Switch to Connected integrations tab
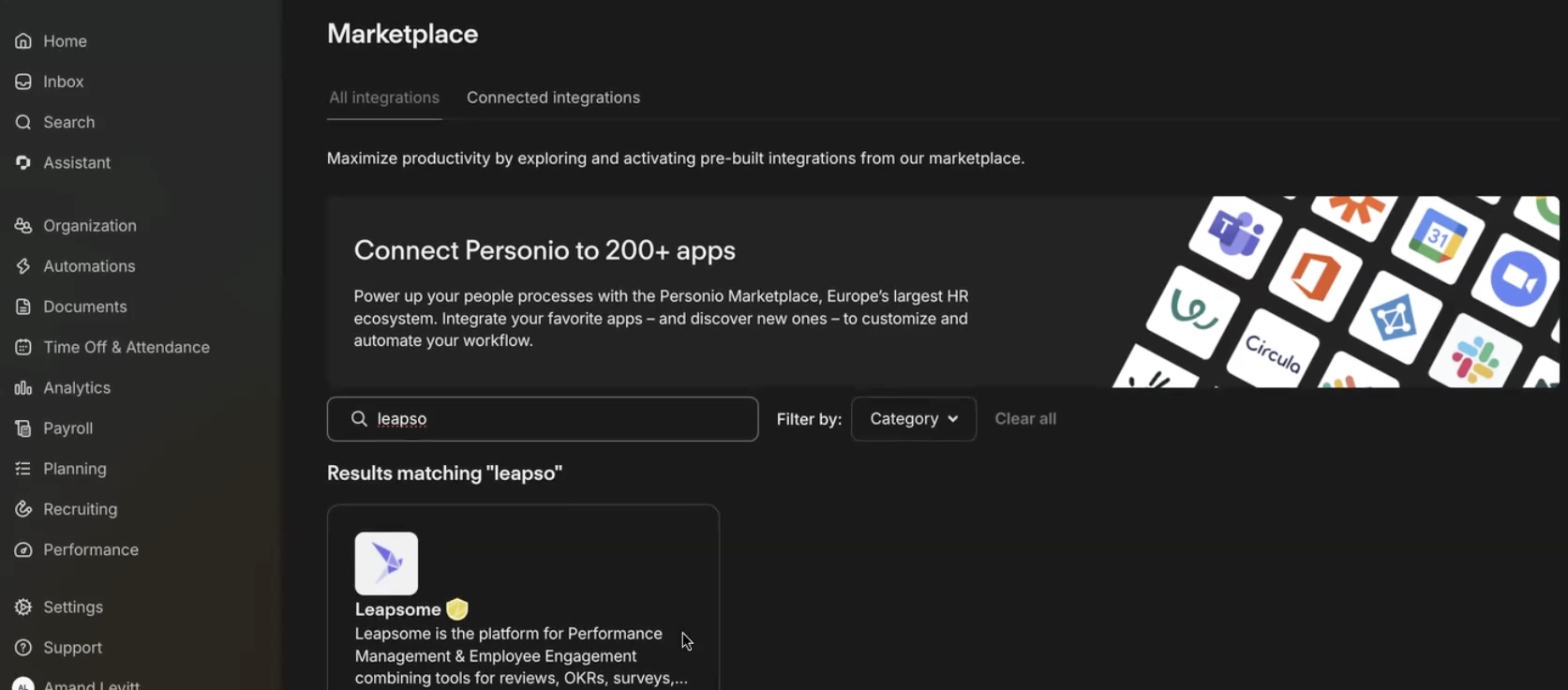The image size is (1568, 690). pos(553,97)
